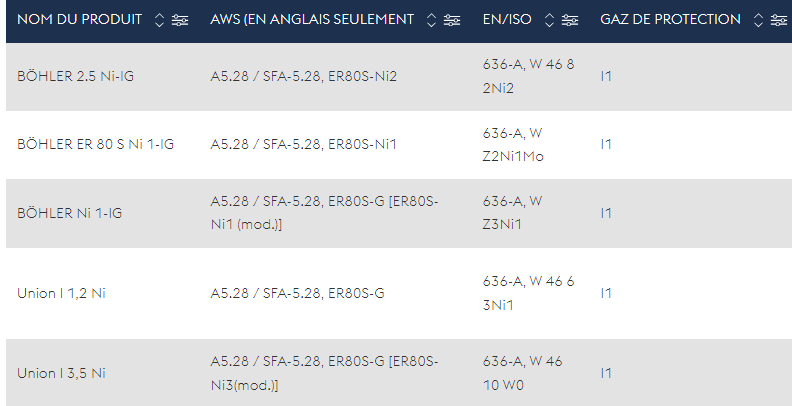Sort by AWS column arrows

pos(431,20)
